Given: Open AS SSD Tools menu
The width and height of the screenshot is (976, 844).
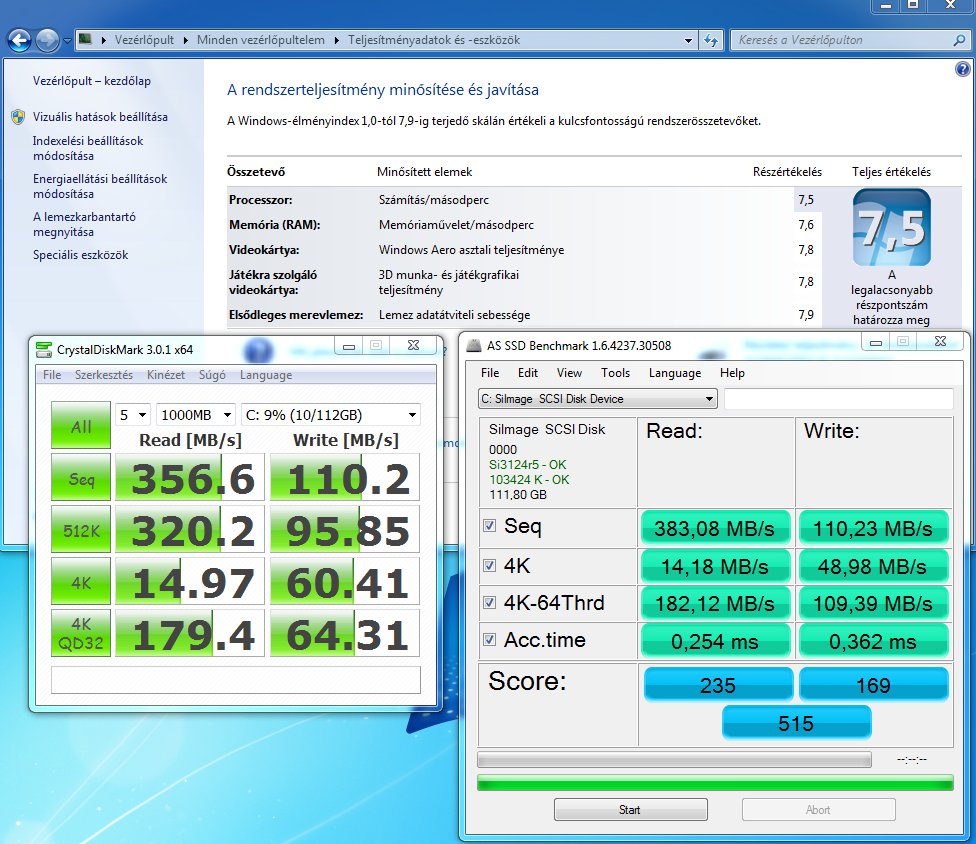Looking at the screenshot, I should [615, 373].
